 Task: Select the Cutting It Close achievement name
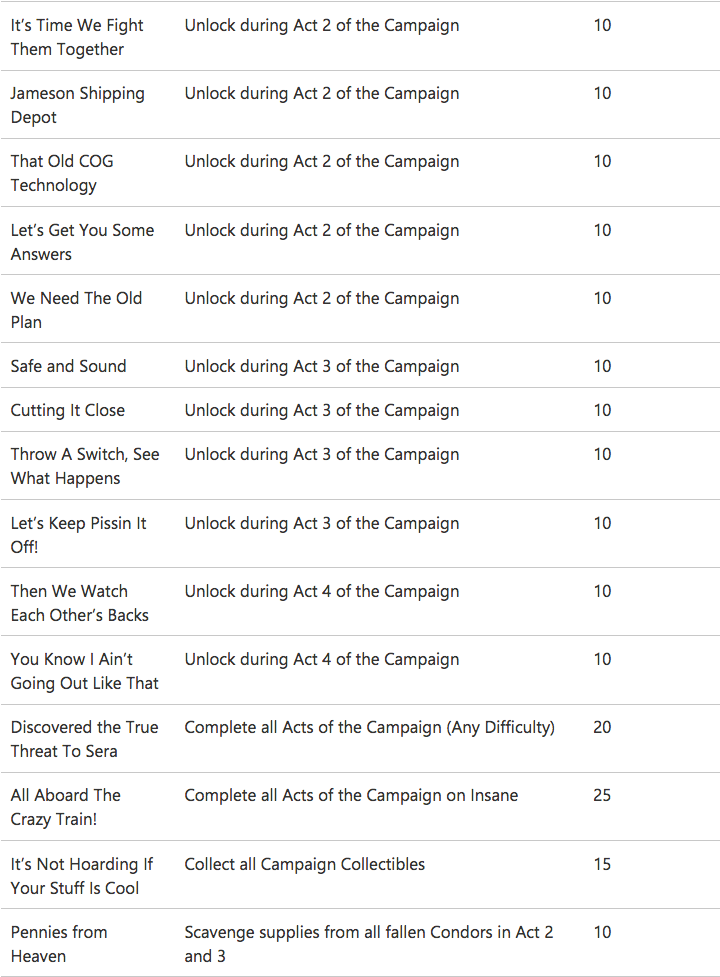pyautogui.click(x=67, y=410)
